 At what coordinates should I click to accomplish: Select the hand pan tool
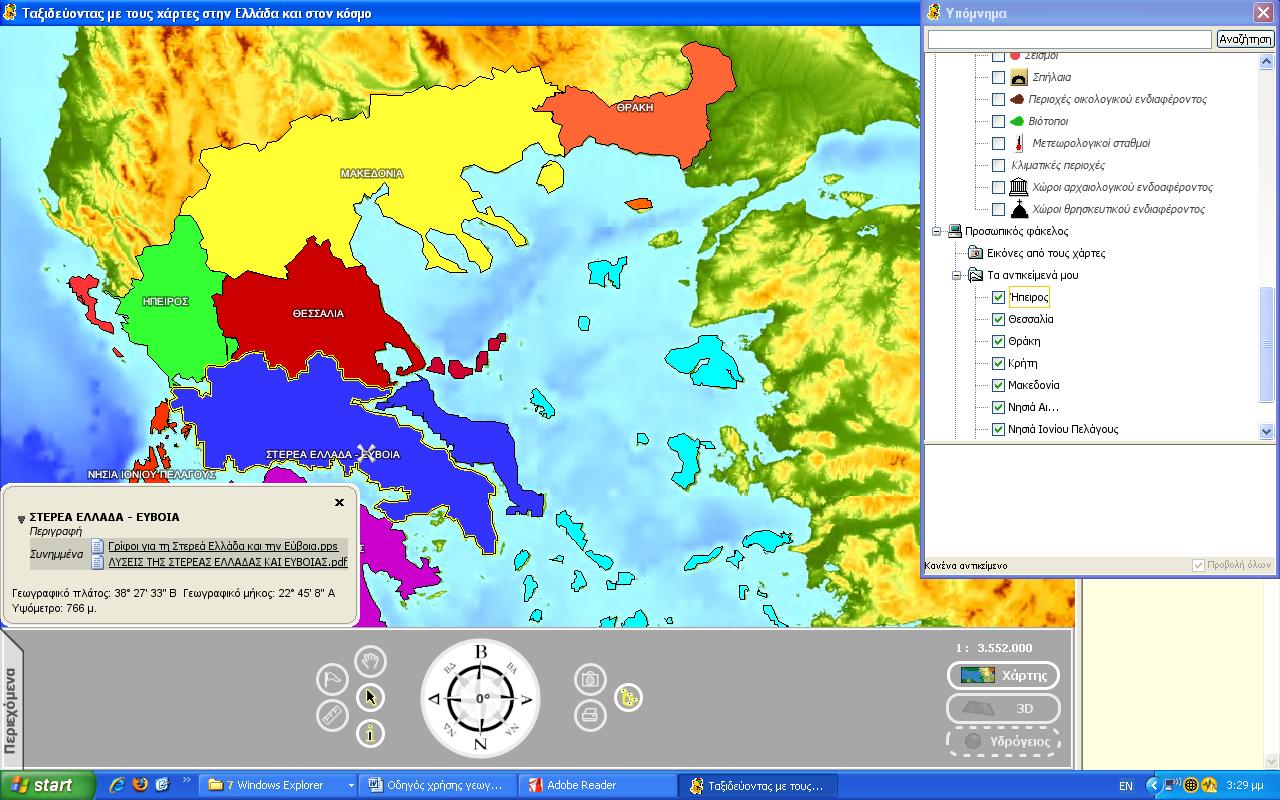pos(371,661)
